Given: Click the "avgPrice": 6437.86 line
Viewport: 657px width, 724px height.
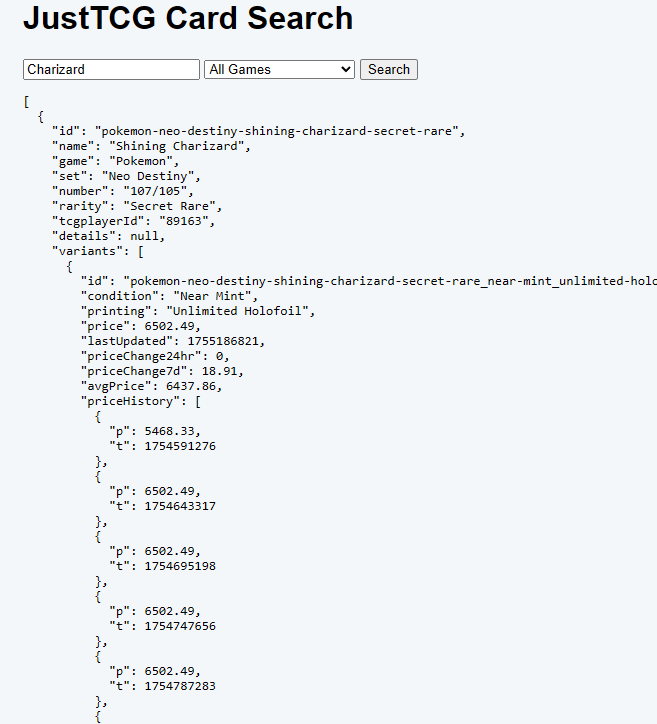Looking at the screenshot, I should [x=151, y=386].
